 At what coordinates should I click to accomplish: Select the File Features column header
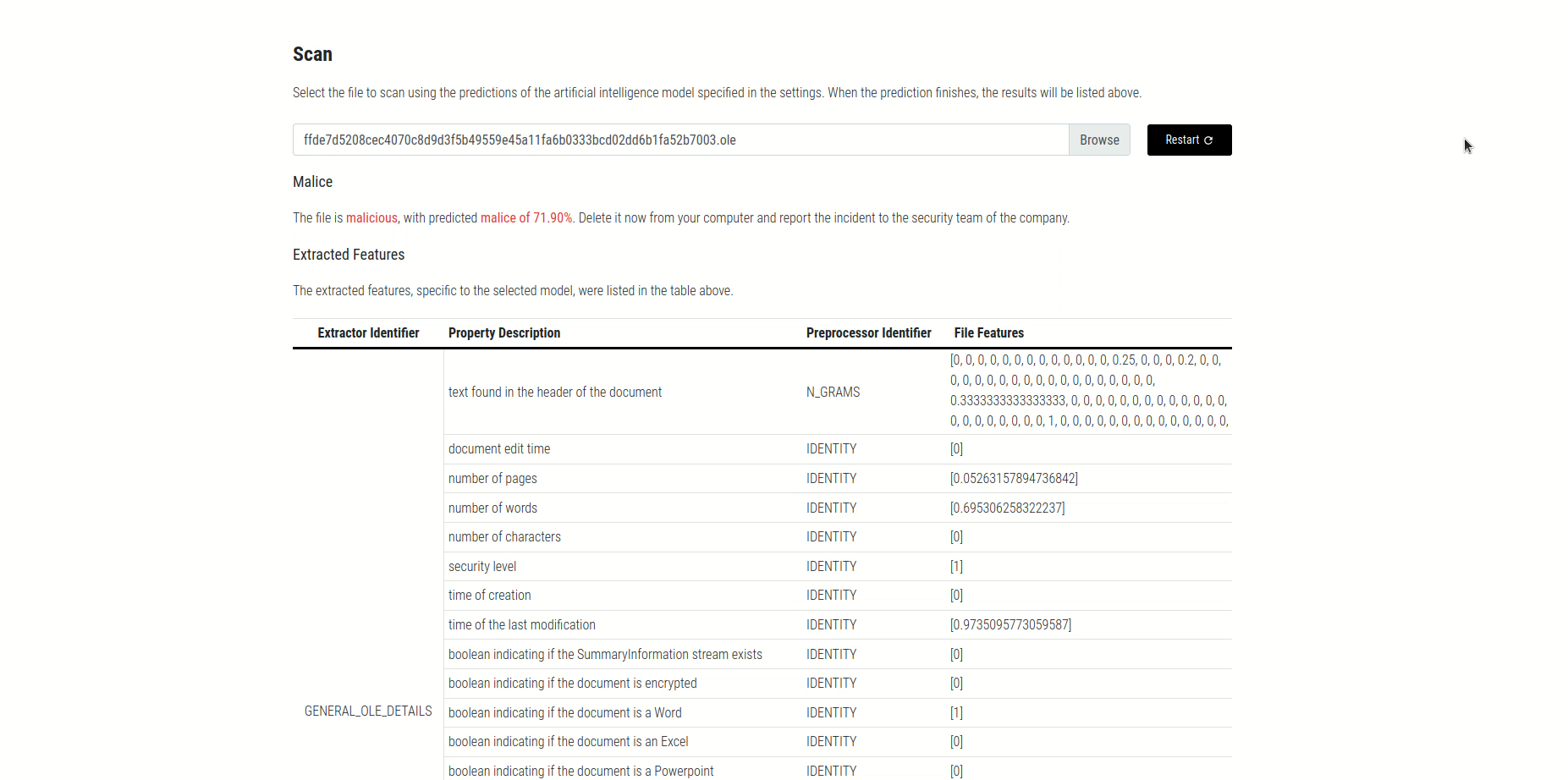(989, 333)
